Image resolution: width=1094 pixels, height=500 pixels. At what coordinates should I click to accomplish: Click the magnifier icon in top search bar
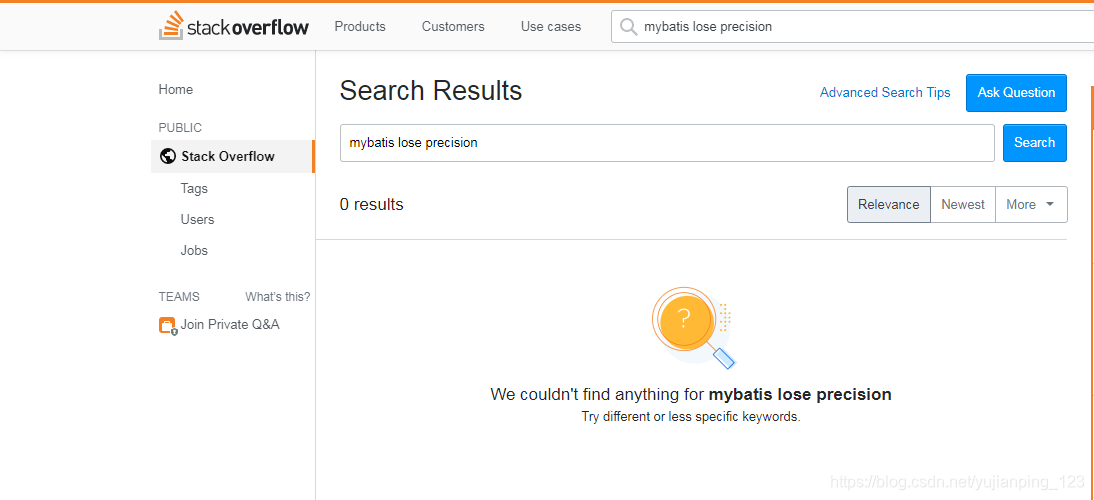[x=629, y=26]
